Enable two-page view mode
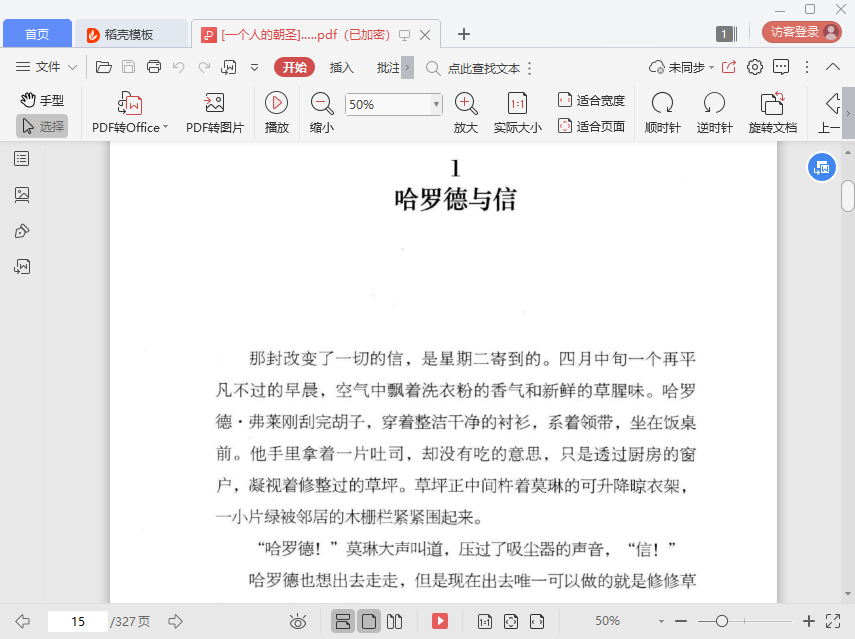Image resolution: width=855 pixels, height=639 pixels. click(x=394, y=621)
